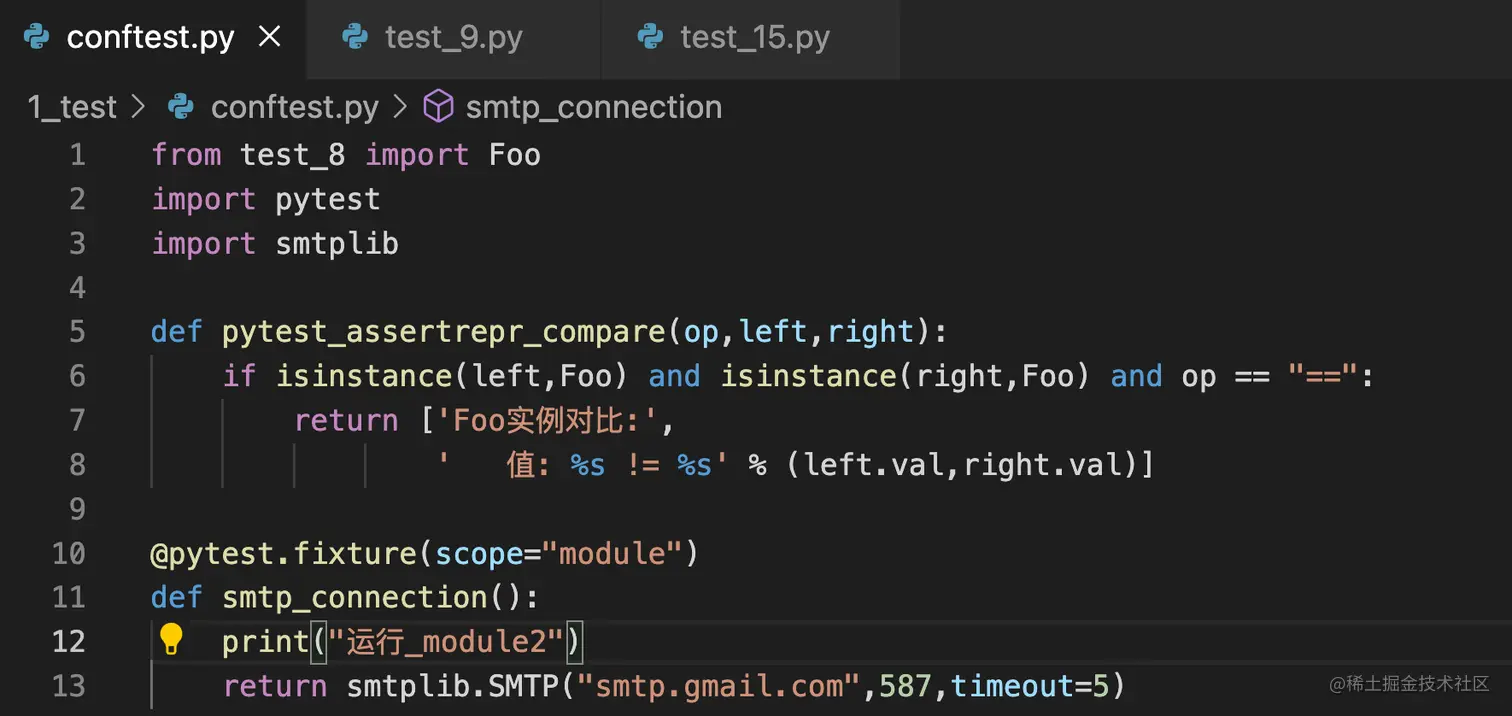Switch to the test_9.py tab

453,38
